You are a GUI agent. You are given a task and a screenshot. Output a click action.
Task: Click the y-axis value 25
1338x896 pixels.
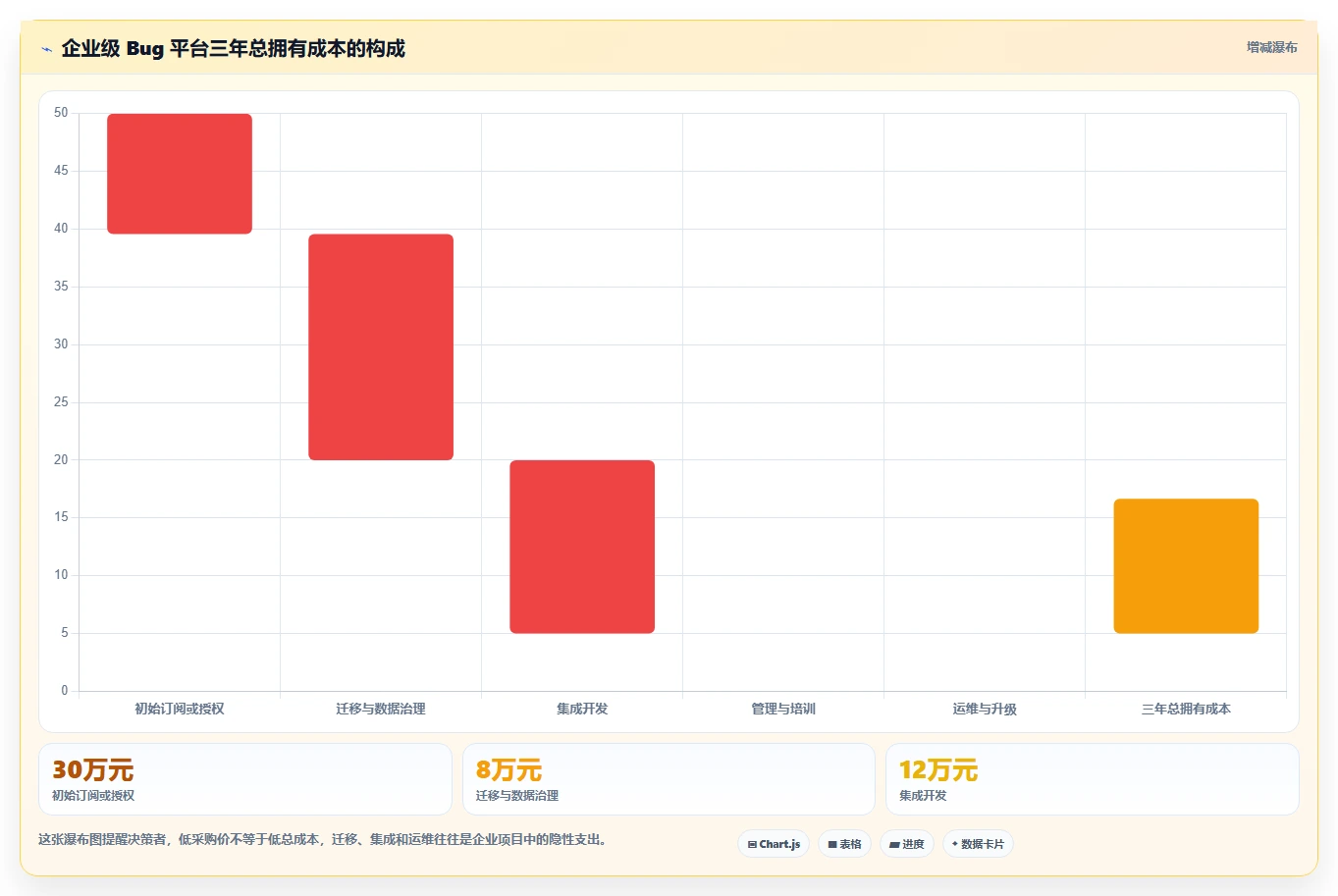[x=61, y=402]
